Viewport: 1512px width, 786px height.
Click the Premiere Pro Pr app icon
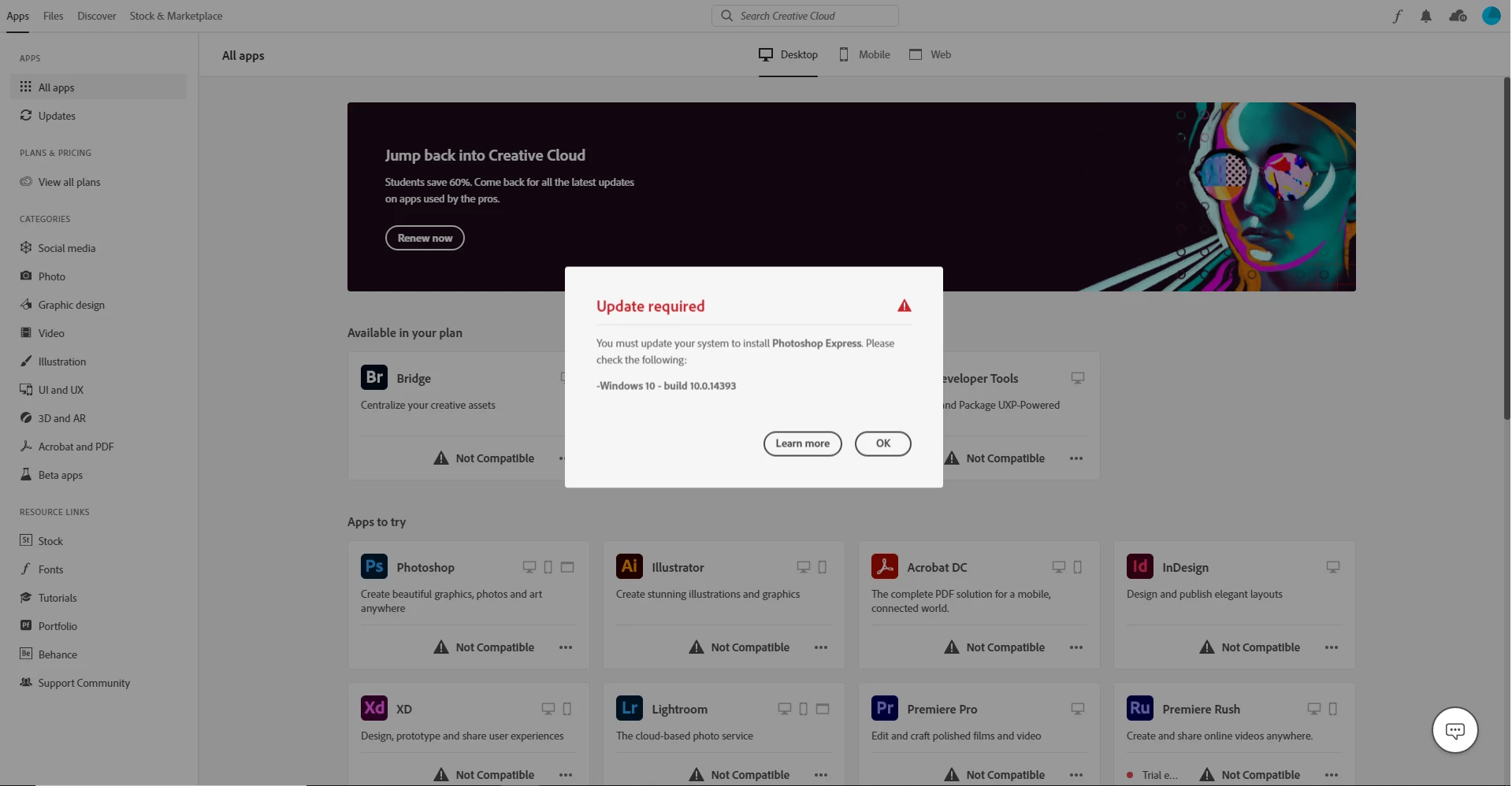[885, 708]
